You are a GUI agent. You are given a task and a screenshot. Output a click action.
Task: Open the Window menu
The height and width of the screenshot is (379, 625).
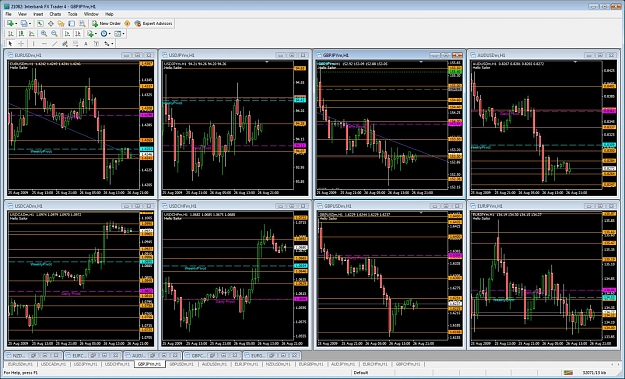point(91,14)
